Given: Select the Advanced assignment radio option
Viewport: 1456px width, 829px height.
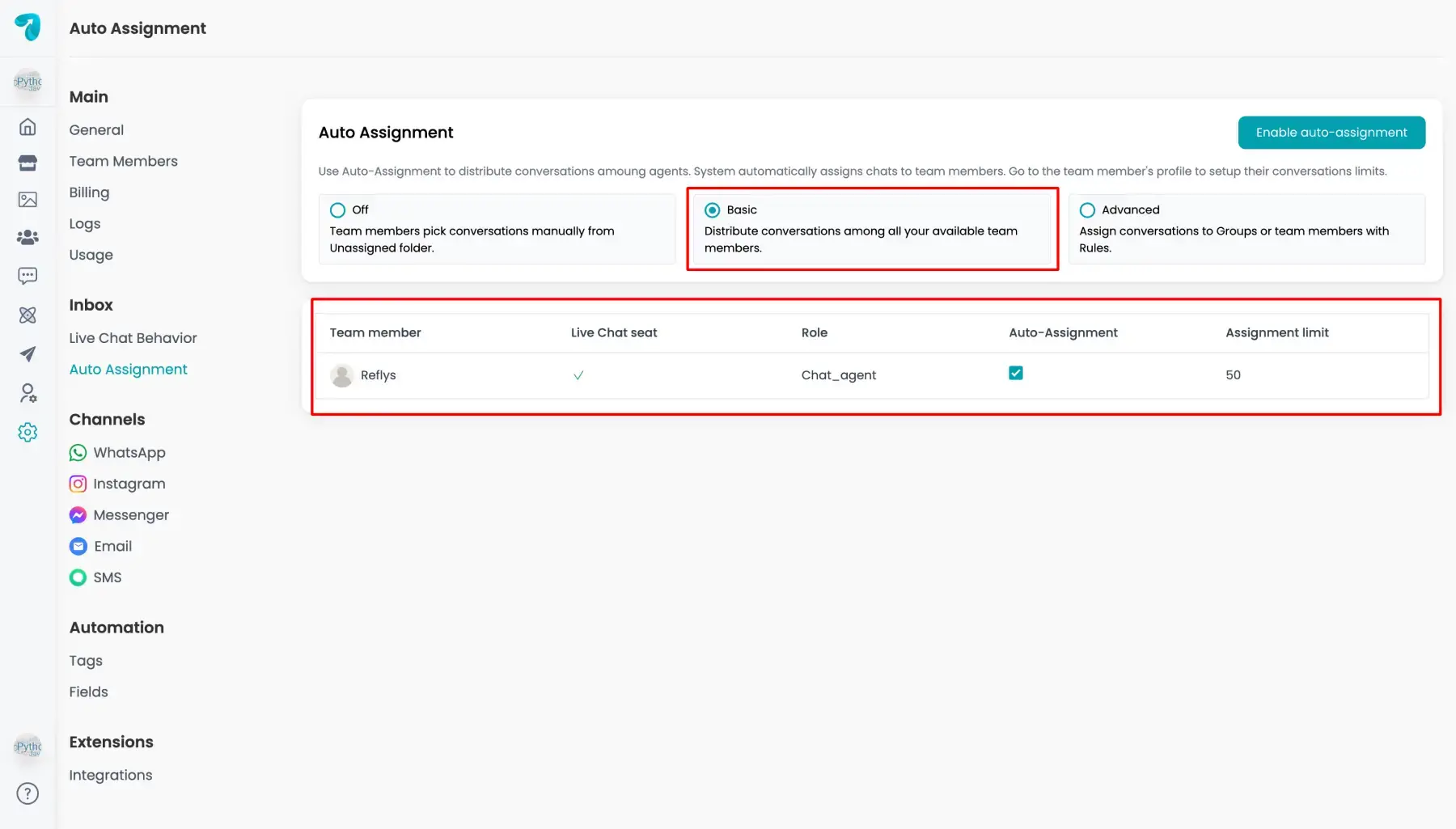Looking at the screenshot, I should pyautogui.click(x=1087, y=210).
